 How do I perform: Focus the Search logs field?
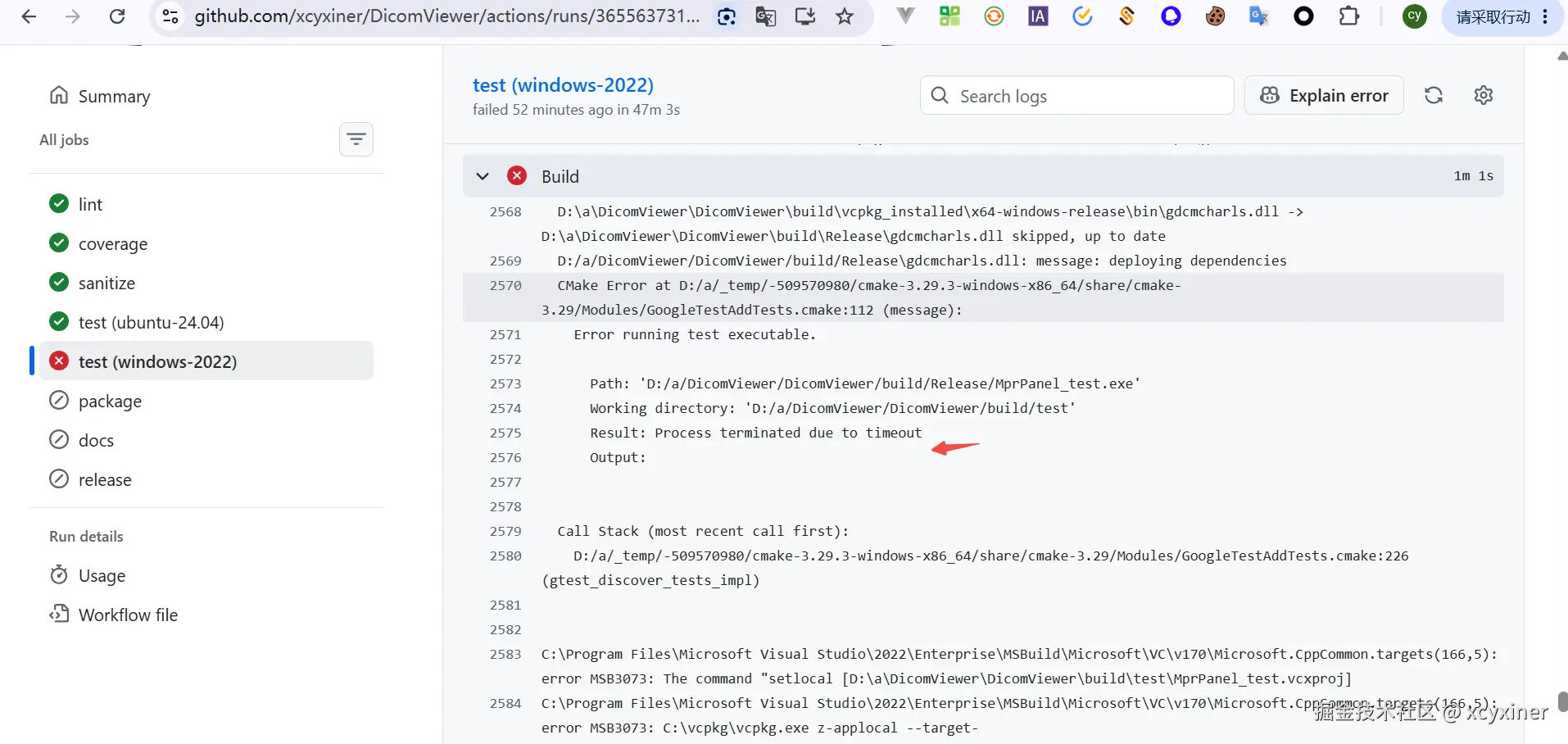[1076, 96]
